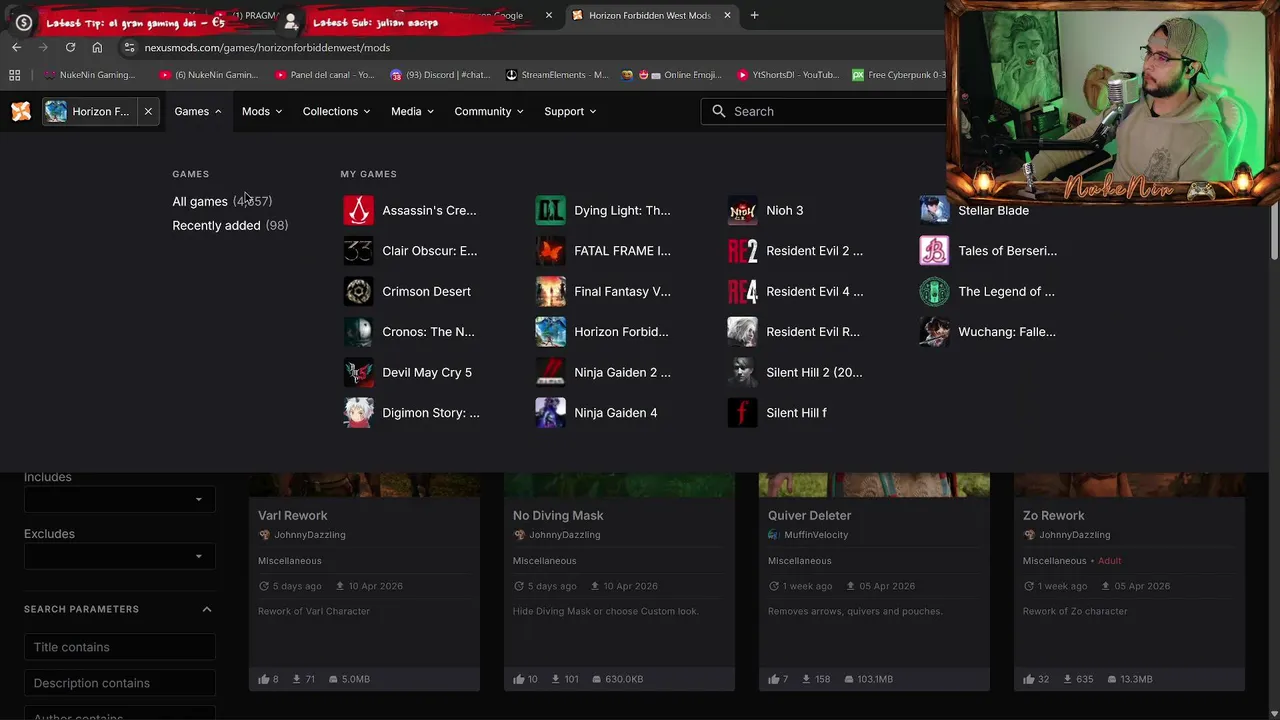Screen dimensions: 1280x720
Task: Go back in browser history
Action: coord(16,47)
